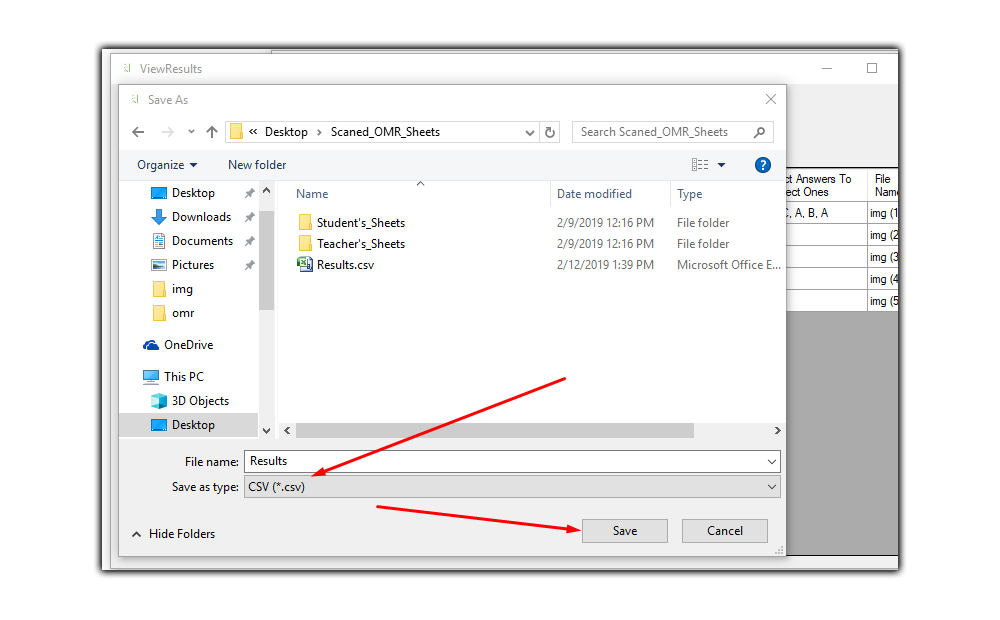Screen dimensions: 1000x620
Task: Select 3D Objects in the sidebar
Action: pos(200,401)
